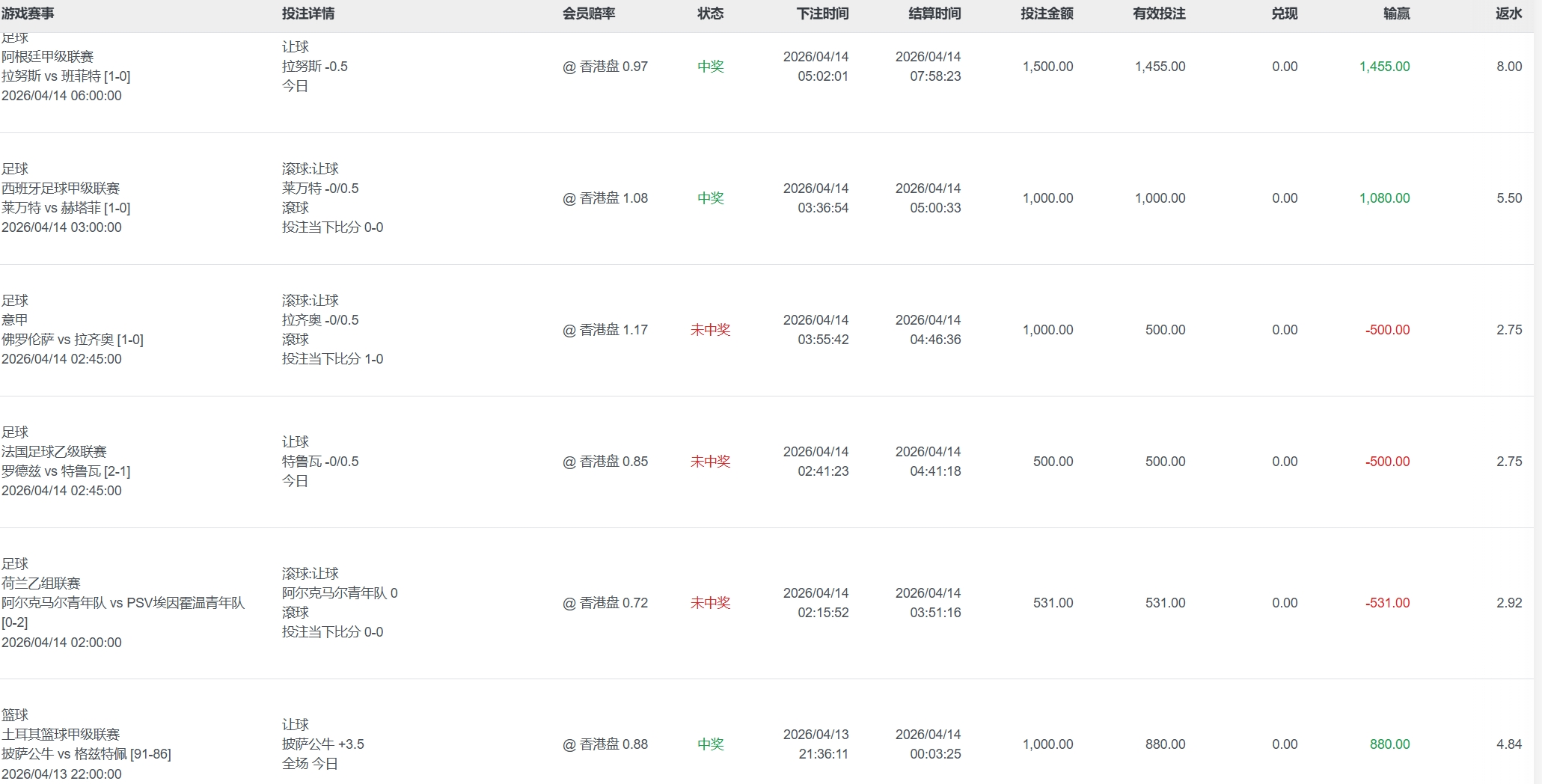
Task: Select the 投注详情 column header
Action: point(308,13)
